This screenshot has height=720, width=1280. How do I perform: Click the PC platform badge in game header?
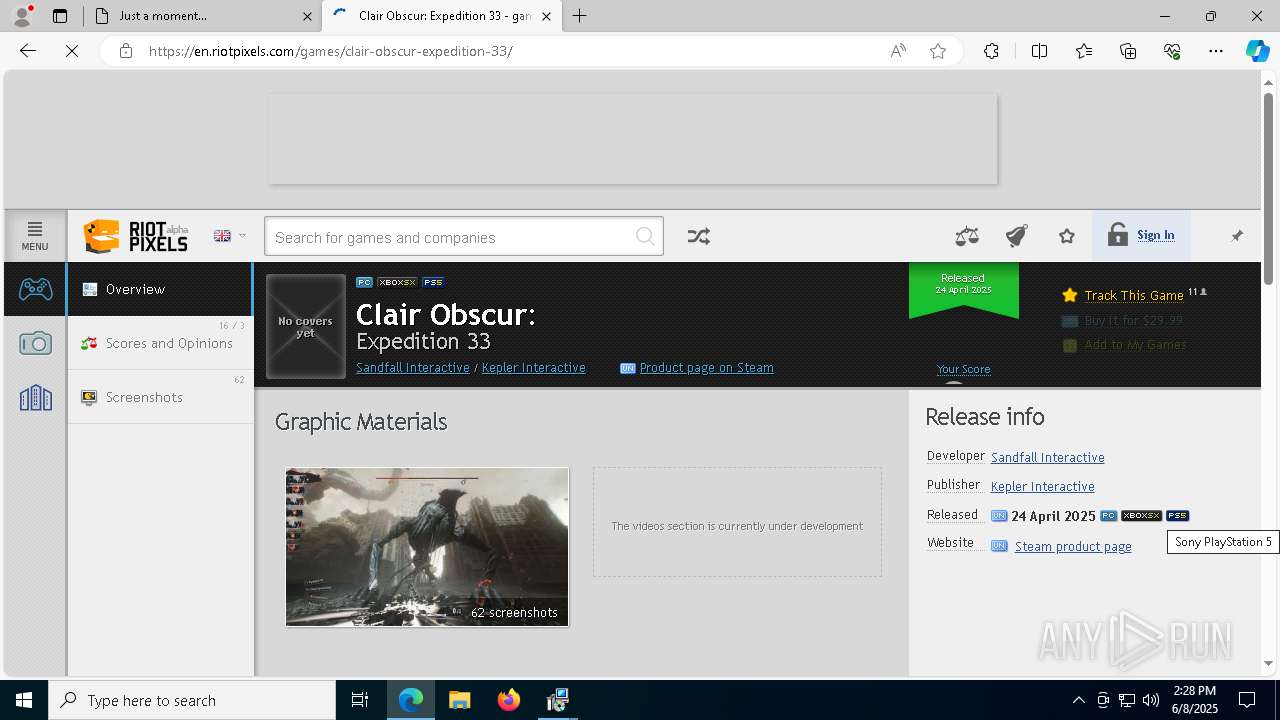pyautogui.click(x=365, y=282)
